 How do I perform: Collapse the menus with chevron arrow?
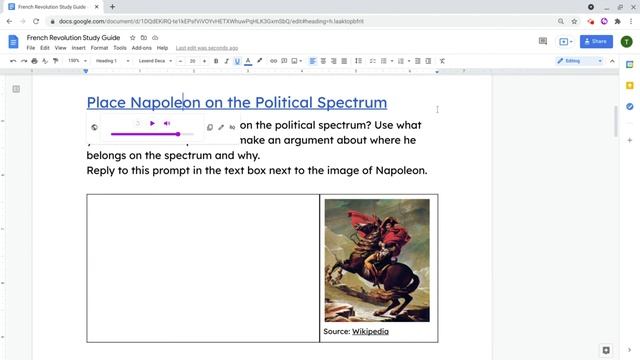coord(612,61)
